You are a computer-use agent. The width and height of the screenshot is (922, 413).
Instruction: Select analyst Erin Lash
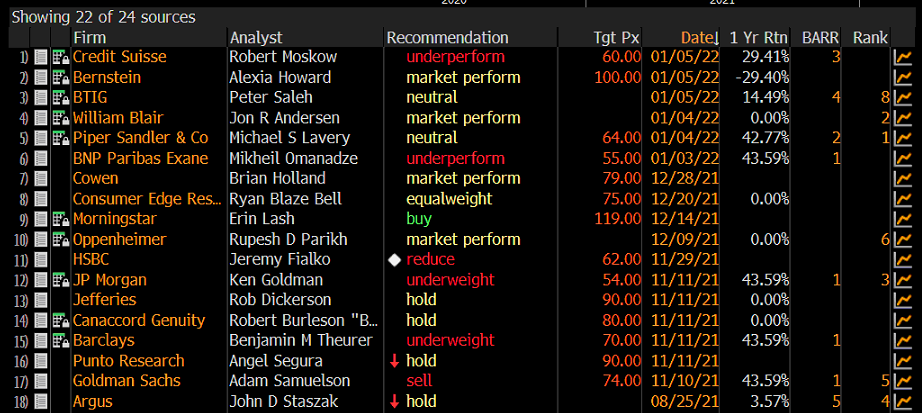[262, 219]
